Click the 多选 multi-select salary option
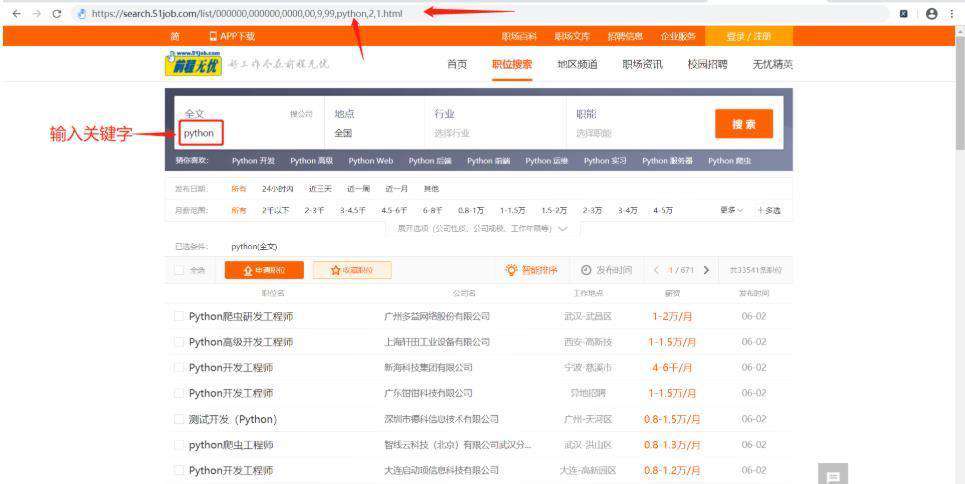This screenshot has width=965, height=484. click(x=769, y=211)
